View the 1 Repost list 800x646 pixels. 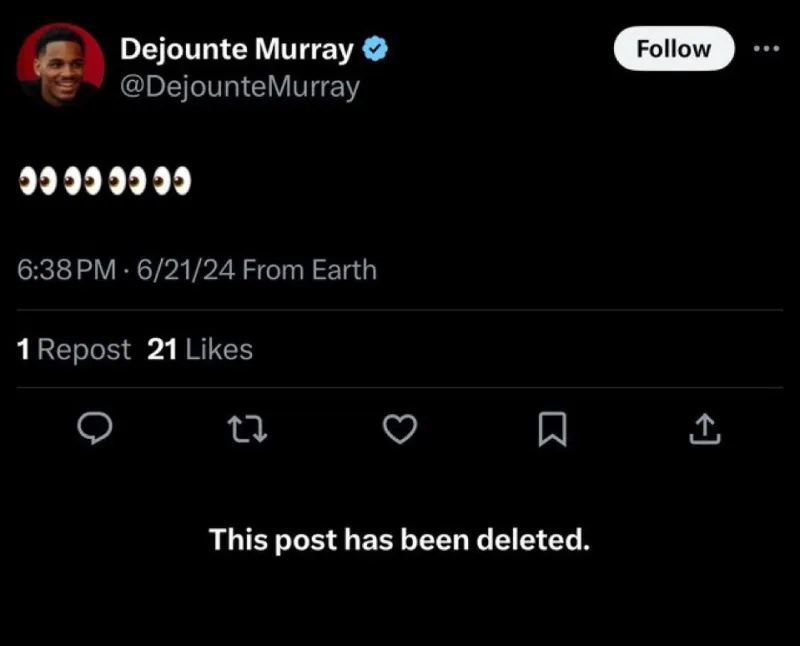(x=74, y=349)
